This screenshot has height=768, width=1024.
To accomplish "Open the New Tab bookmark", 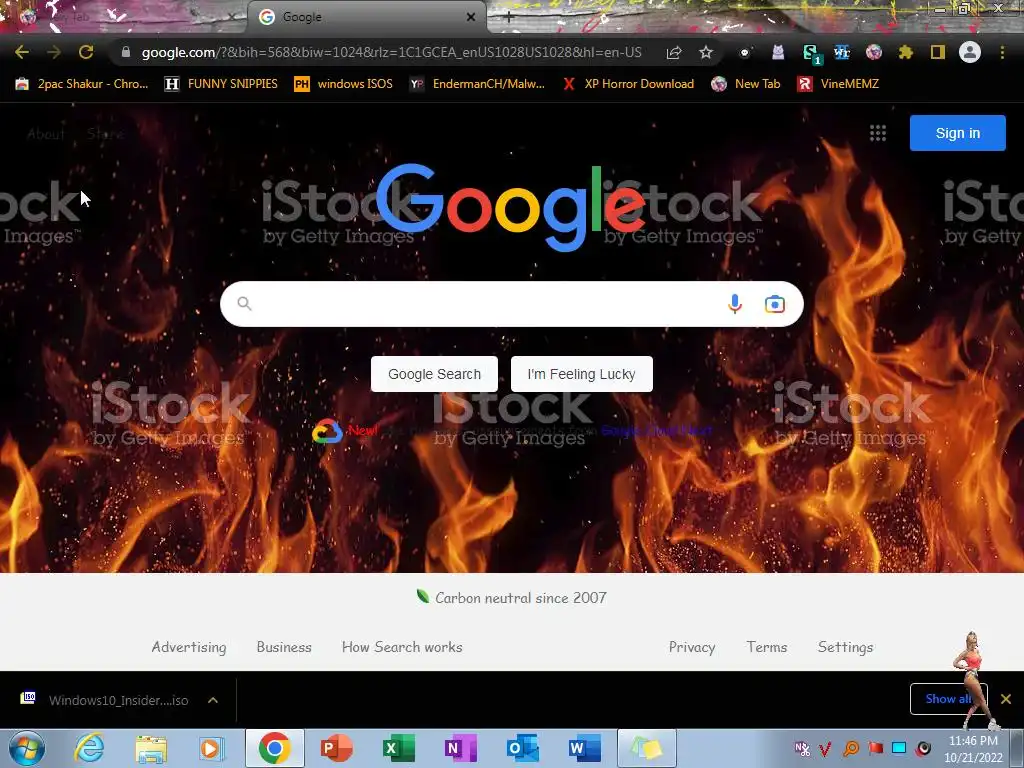I will point(746,84).
